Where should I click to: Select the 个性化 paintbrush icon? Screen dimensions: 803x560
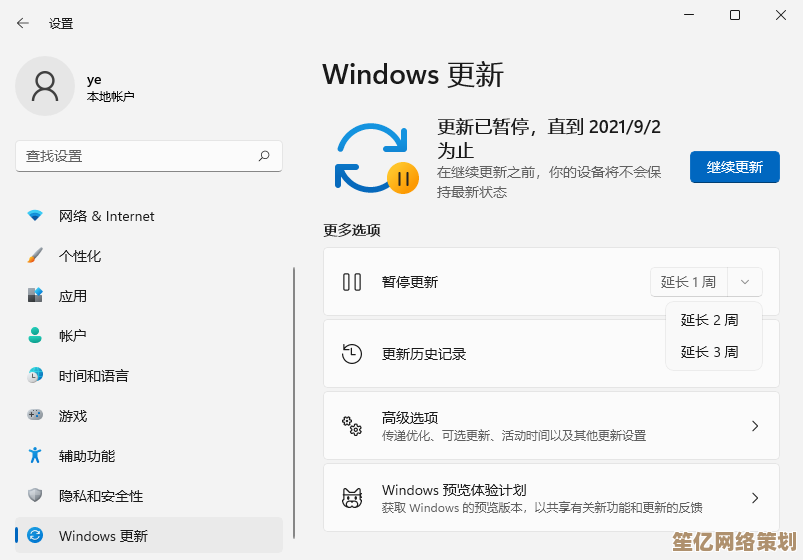[35, 255]
